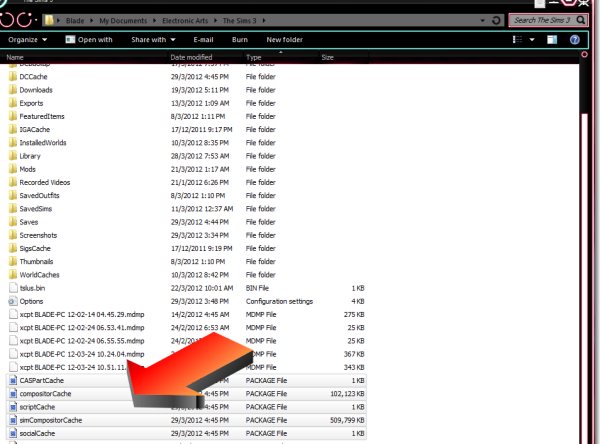Select the Downloads folder

coord(36,90)
